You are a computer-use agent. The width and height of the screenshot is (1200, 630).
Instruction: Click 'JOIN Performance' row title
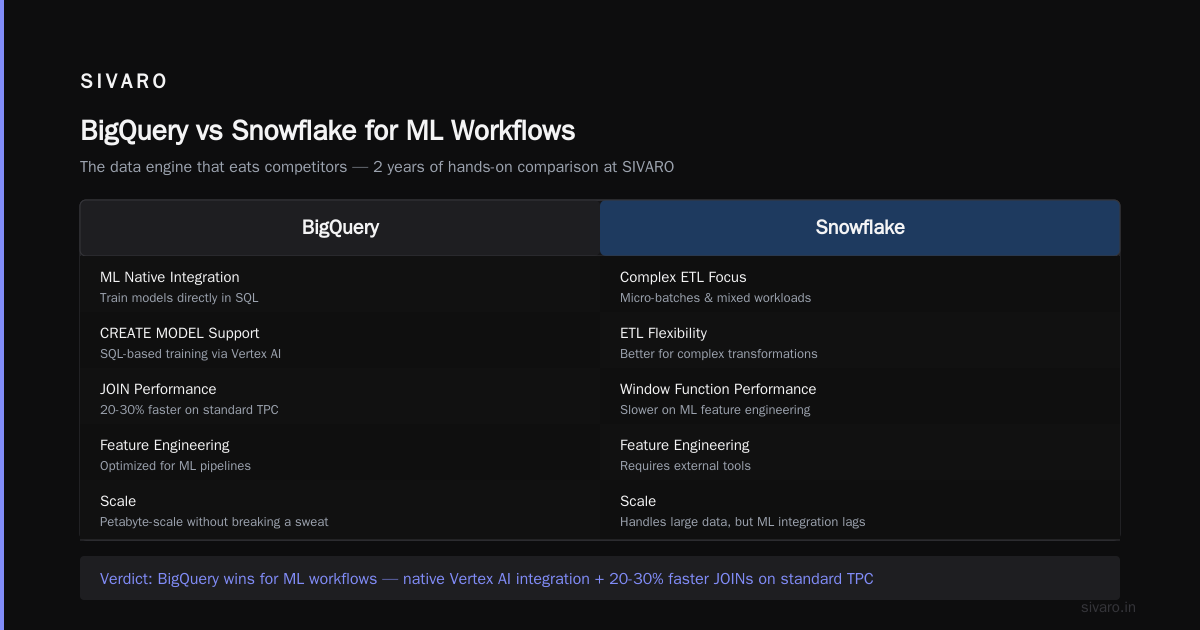[158, 389]
